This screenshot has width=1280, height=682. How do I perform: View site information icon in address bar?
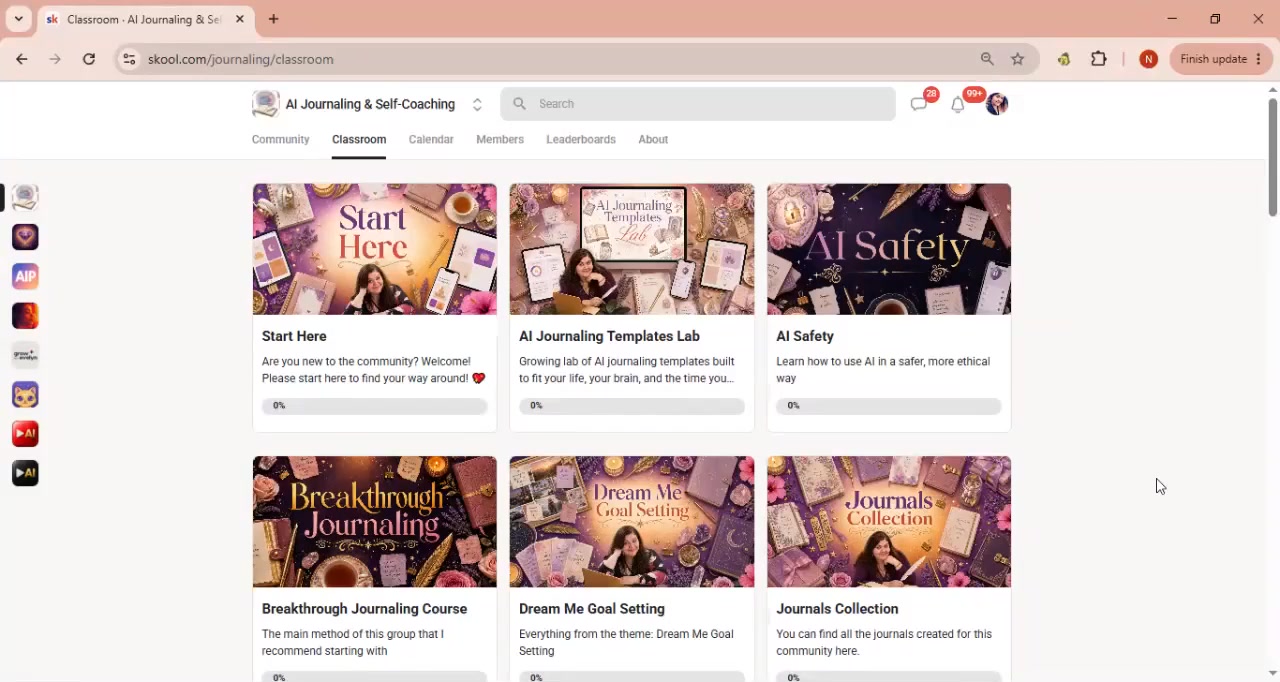tap(129, 59)
